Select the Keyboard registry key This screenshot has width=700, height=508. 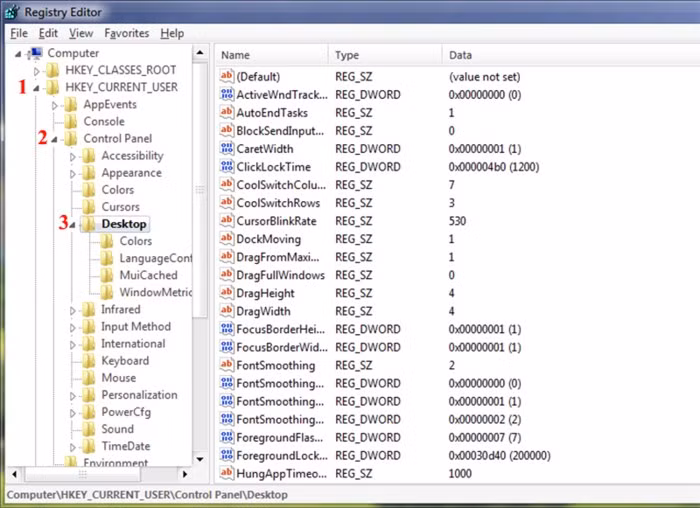[124, 360]
